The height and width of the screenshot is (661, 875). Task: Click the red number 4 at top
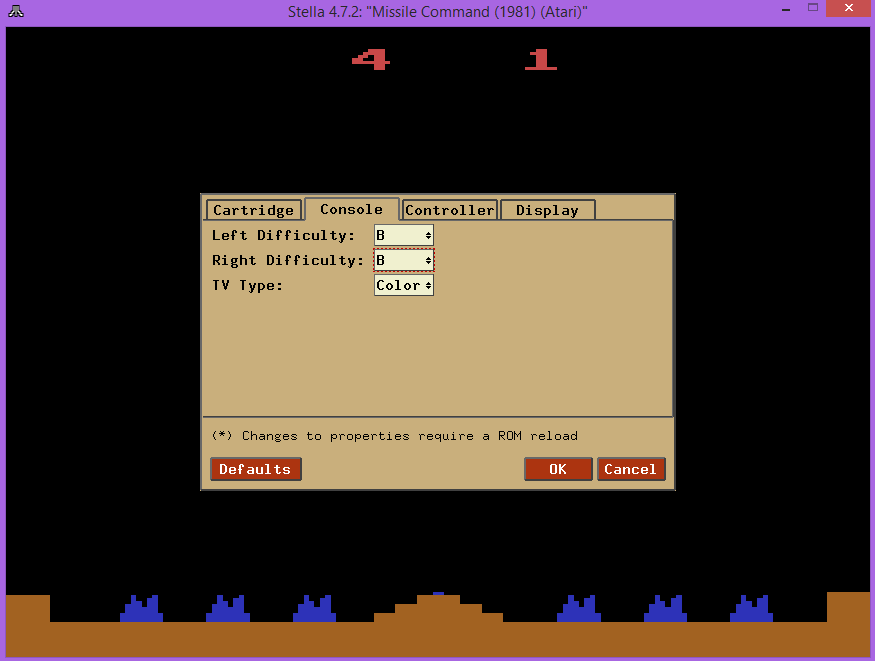371,60
